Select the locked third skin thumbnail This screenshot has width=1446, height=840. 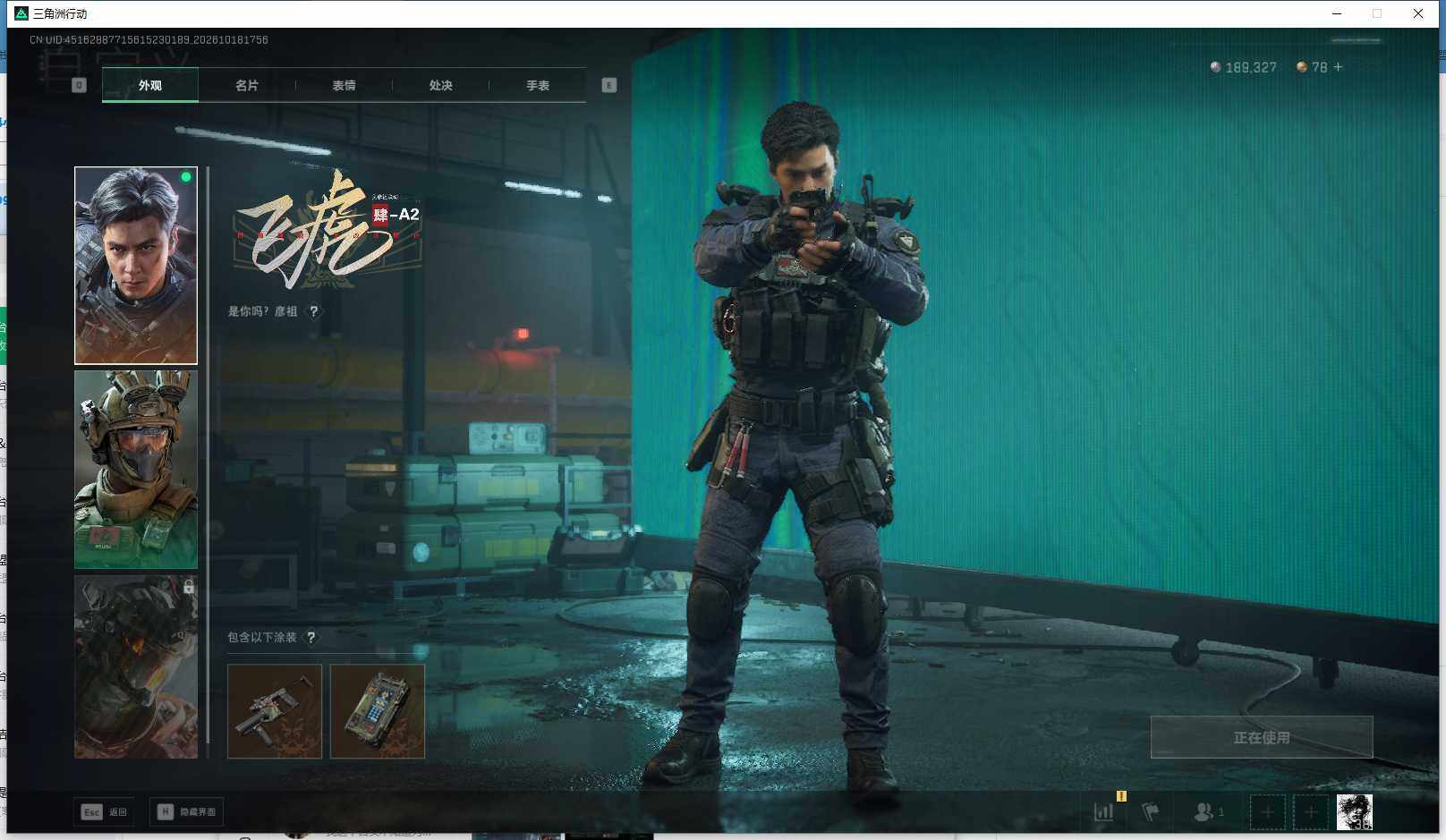pyautogui.click(x=136, y=667)
